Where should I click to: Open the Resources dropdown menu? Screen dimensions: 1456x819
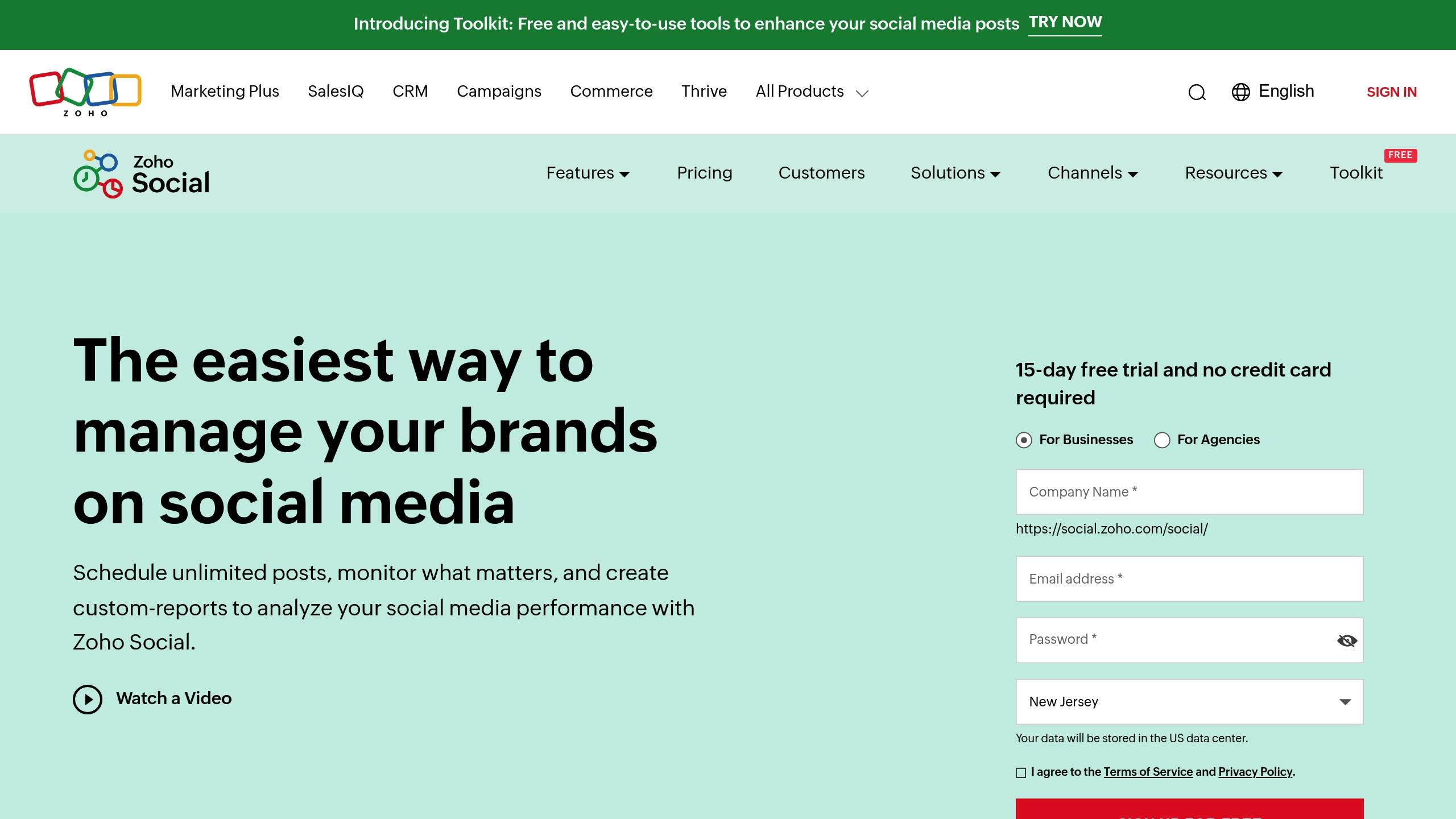pos(1234,173)
